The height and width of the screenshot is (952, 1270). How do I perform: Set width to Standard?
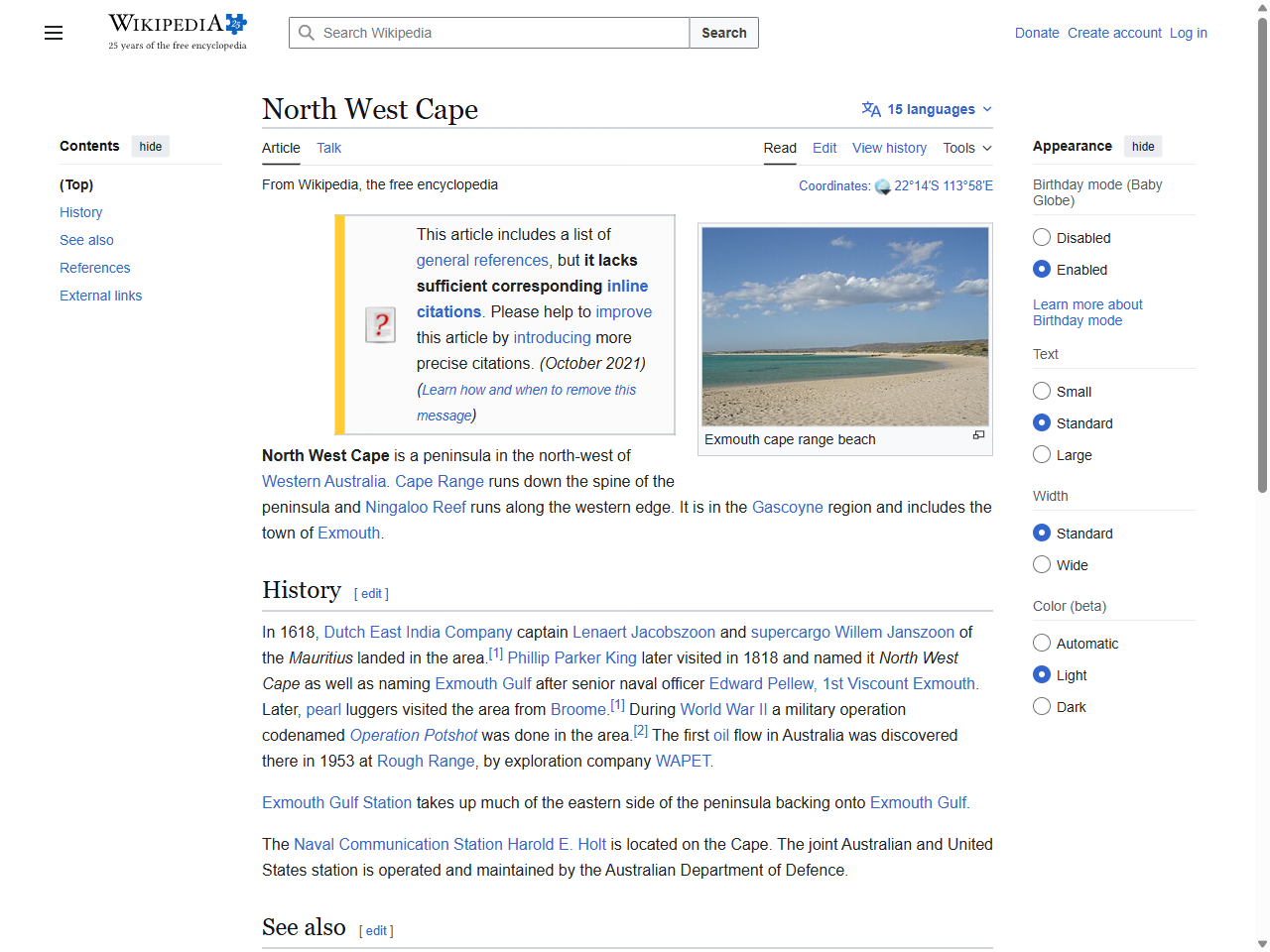pyautogui.click(x=1042, y=533)
